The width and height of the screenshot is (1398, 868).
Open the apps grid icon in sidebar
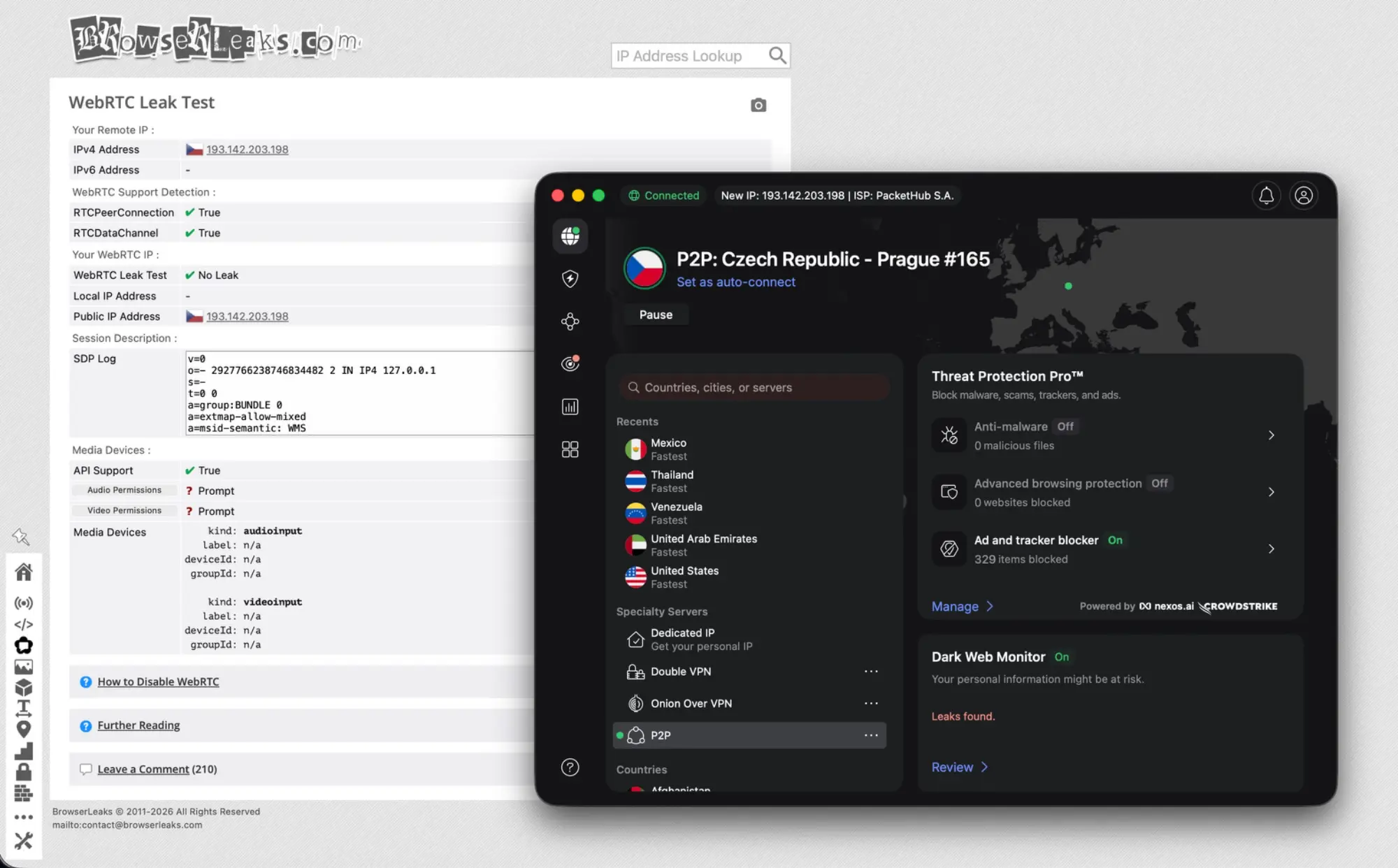click(570, 449)
